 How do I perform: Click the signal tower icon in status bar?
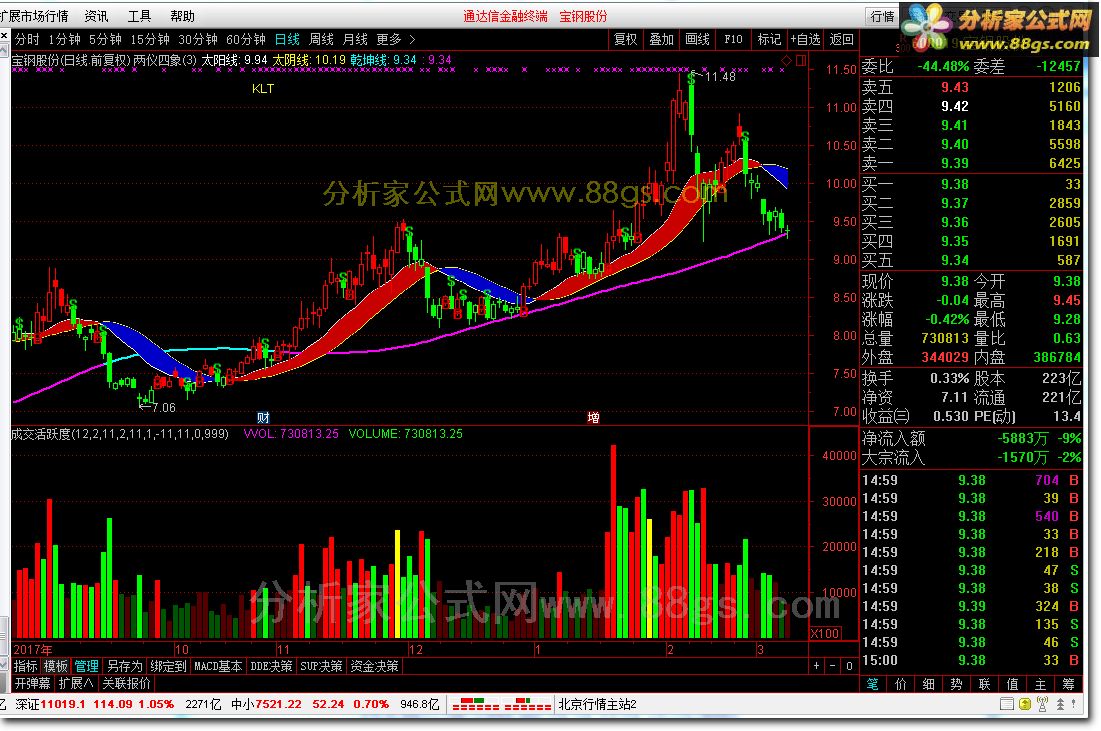tap(1042, 704)
